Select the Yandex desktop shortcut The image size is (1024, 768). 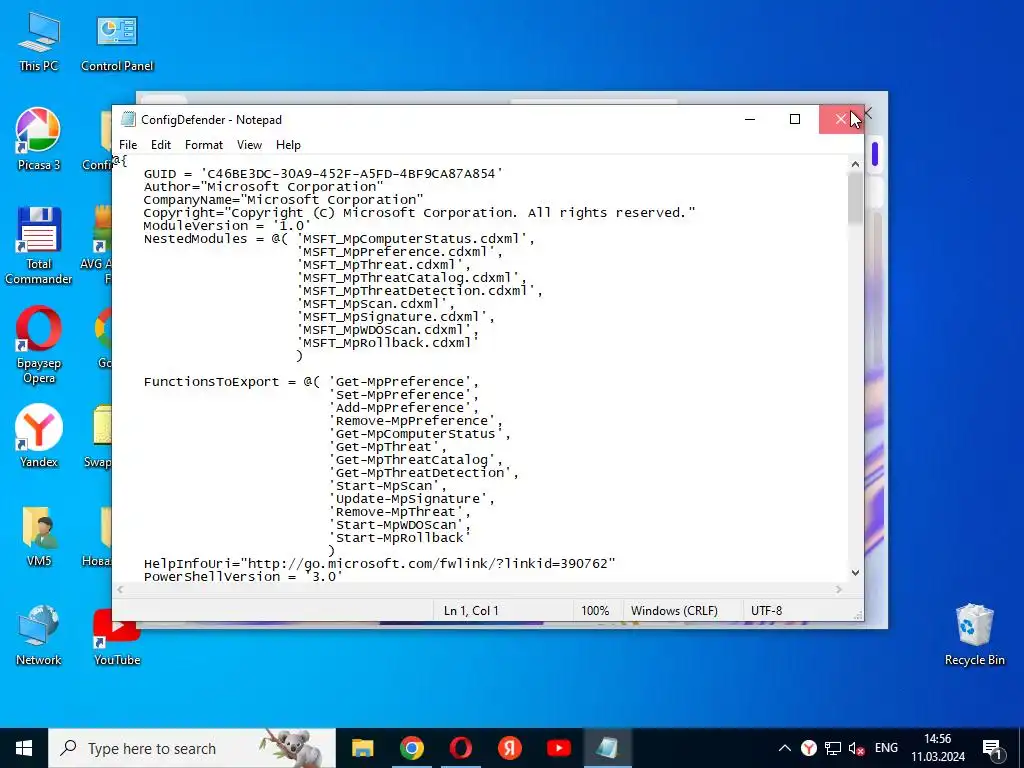(x=39, y=436)
